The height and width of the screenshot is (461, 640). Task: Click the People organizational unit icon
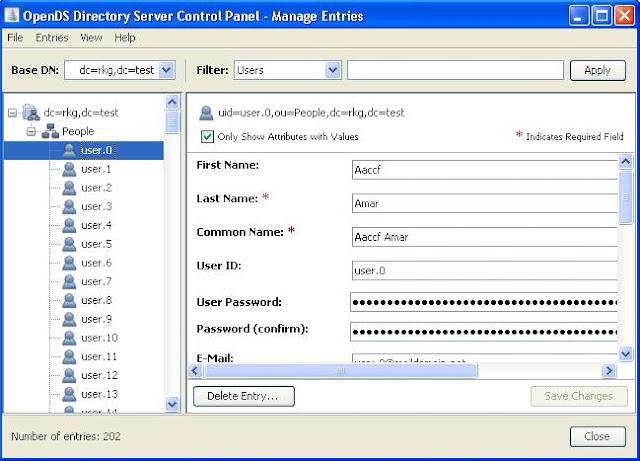coord(50,131)
